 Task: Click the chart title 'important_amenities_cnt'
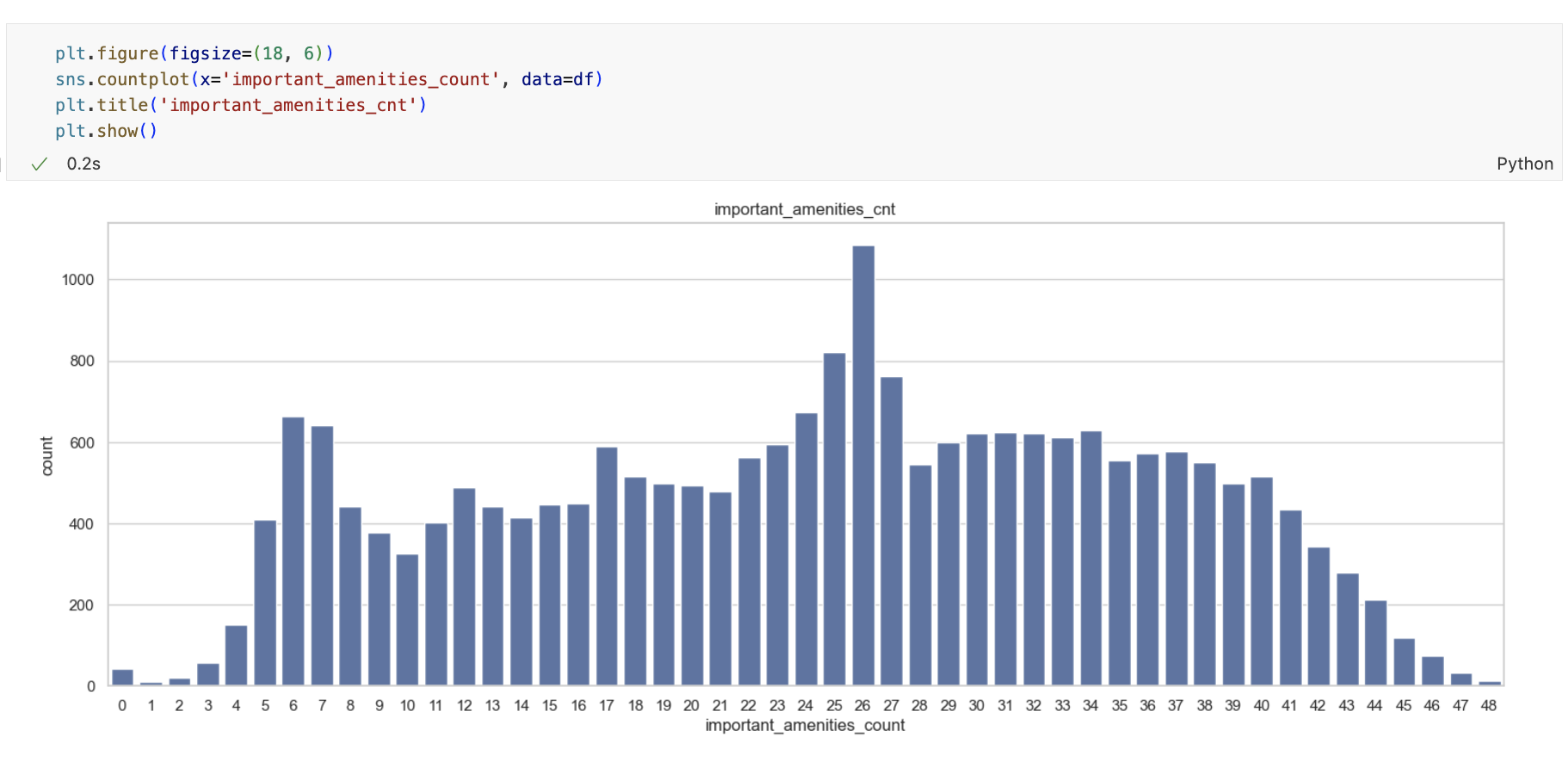(x=805, y=209)
